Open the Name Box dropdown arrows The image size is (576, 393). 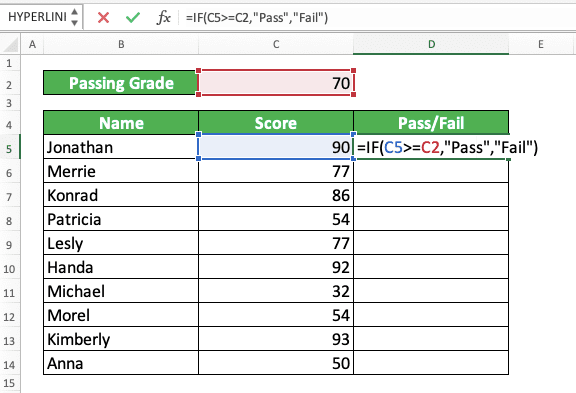pos(75,17)
